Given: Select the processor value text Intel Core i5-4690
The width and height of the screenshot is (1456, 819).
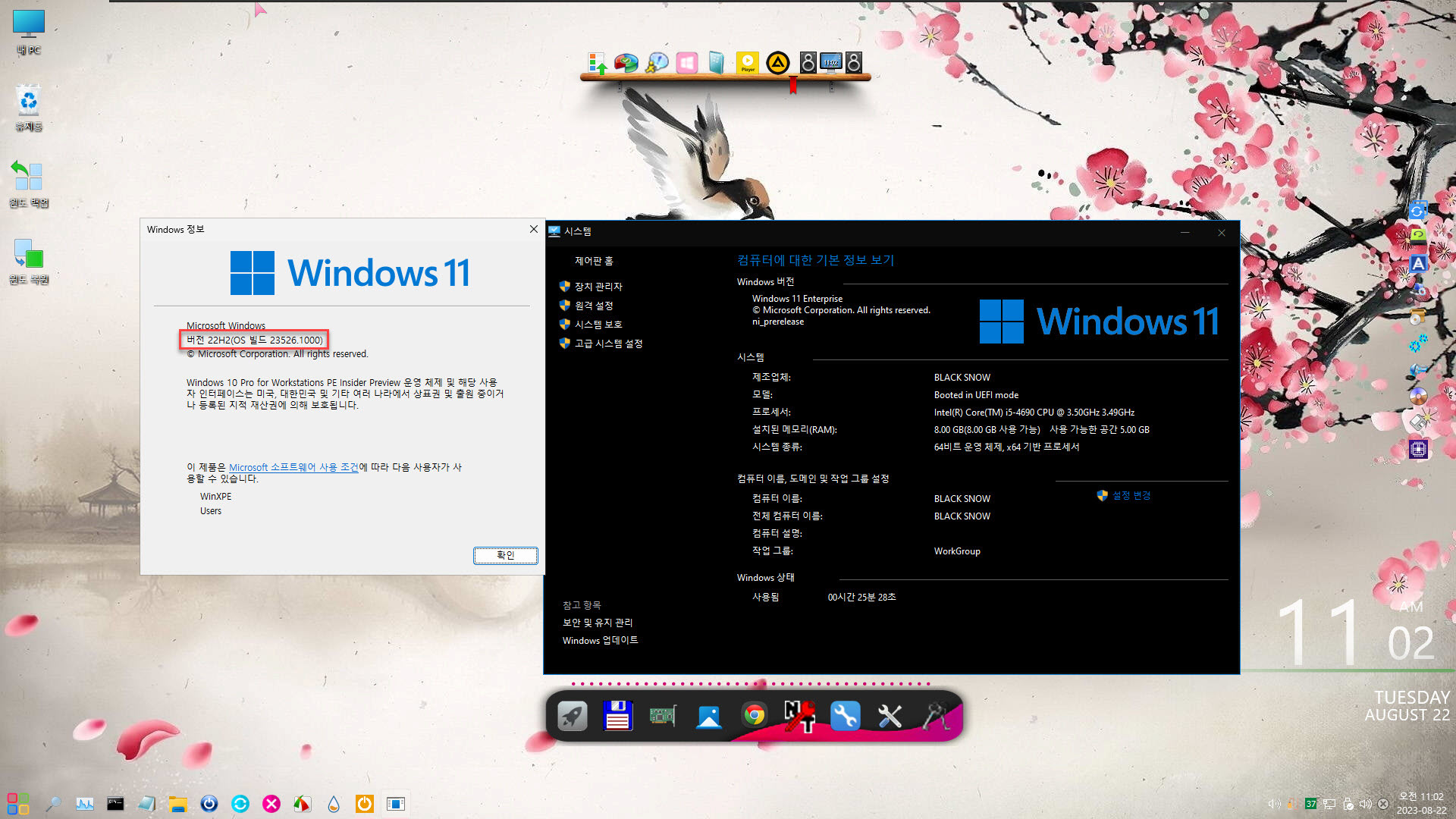Looking at the screenshot, I should coord(1034,413).
